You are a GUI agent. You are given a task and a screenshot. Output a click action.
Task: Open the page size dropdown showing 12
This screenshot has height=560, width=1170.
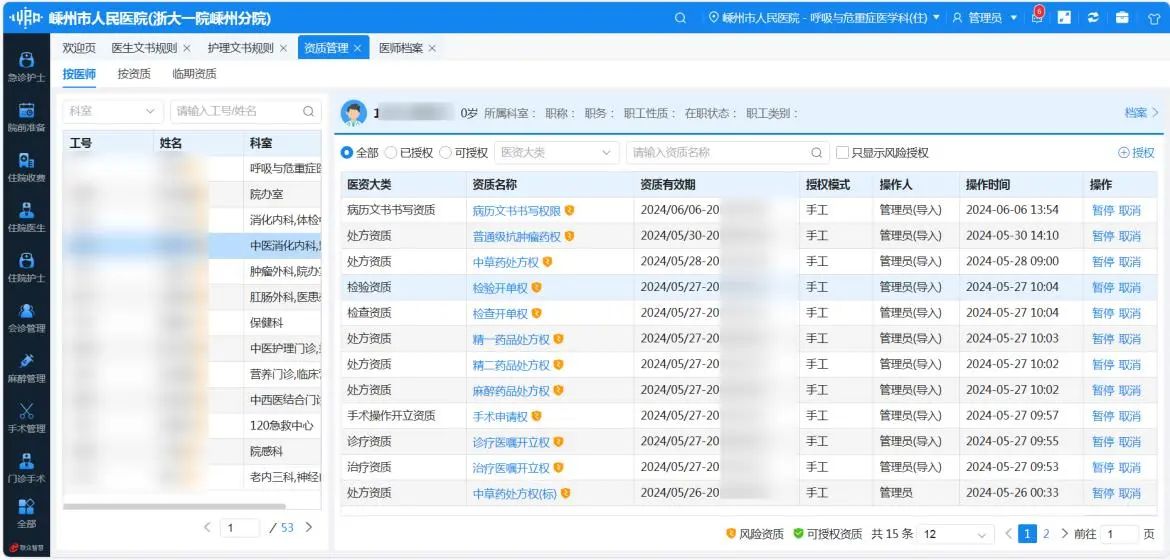coord(956,534)
